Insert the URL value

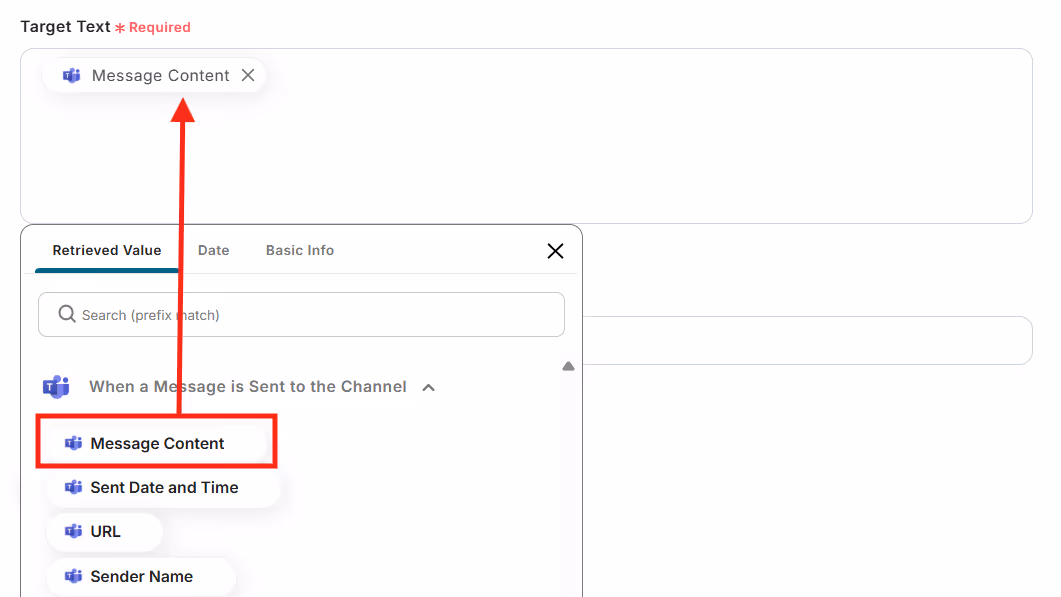coord(104,531)
